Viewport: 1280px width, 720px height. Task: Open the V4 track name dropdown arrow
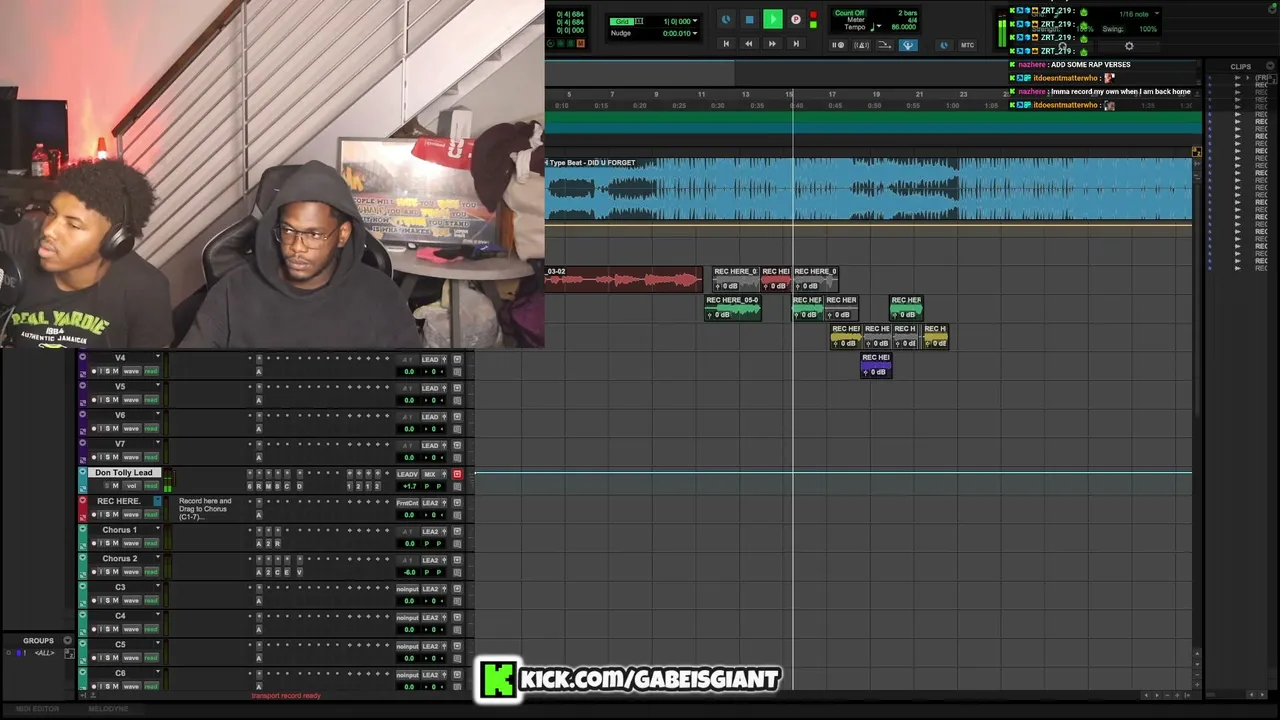pyautogui.click(x=157, y=358)
